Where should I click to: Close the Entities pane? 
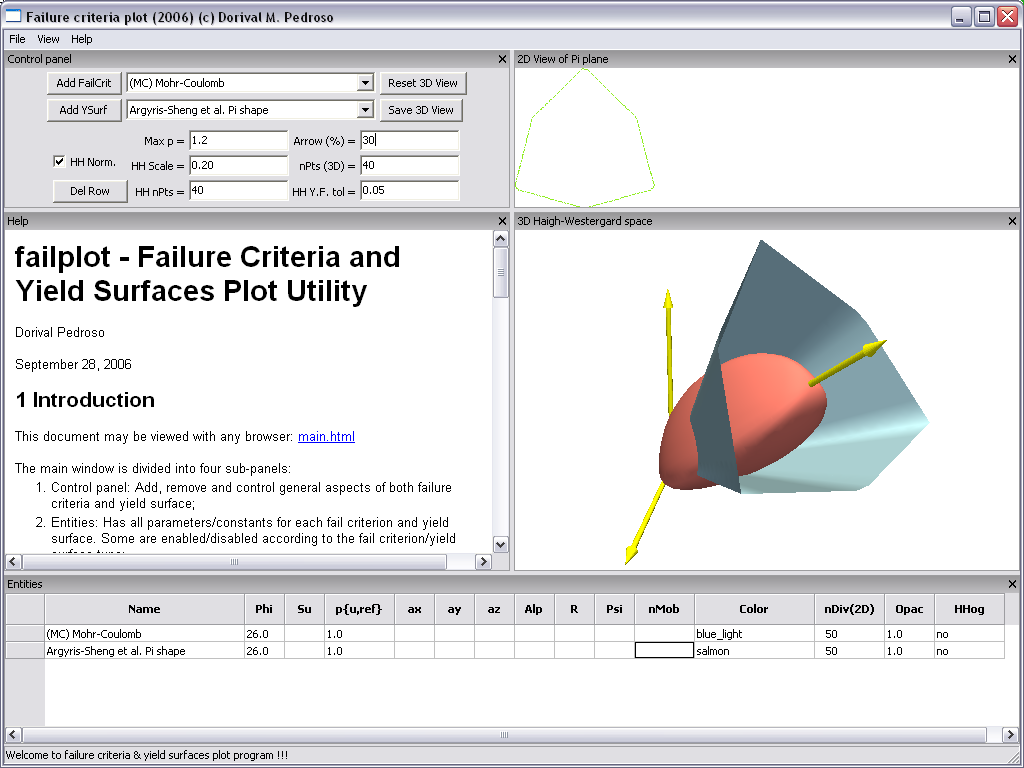tap(1012, 584)
